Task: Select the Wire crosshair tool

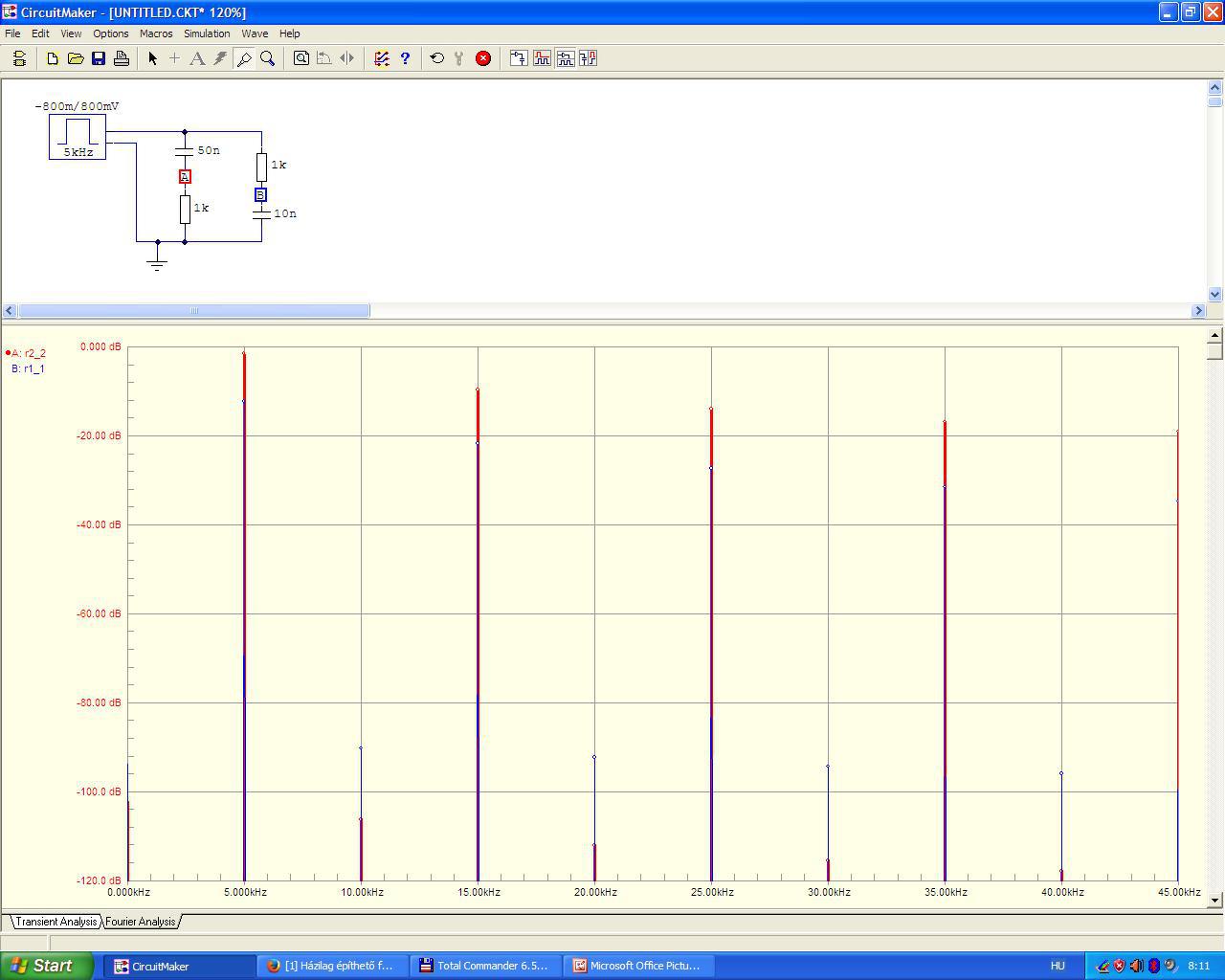Action: point(174,58)
